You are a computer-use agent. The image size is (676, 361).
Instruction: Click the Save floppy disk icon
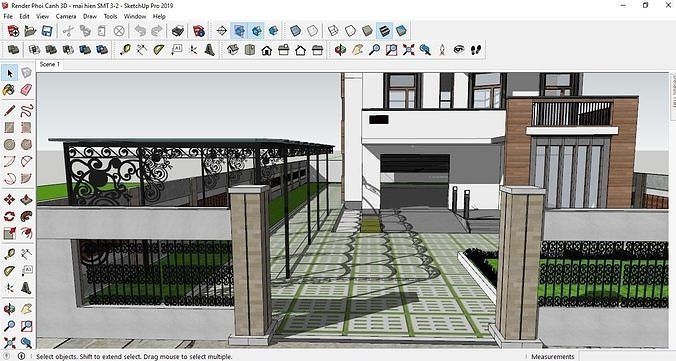click(x=47, y=31)
